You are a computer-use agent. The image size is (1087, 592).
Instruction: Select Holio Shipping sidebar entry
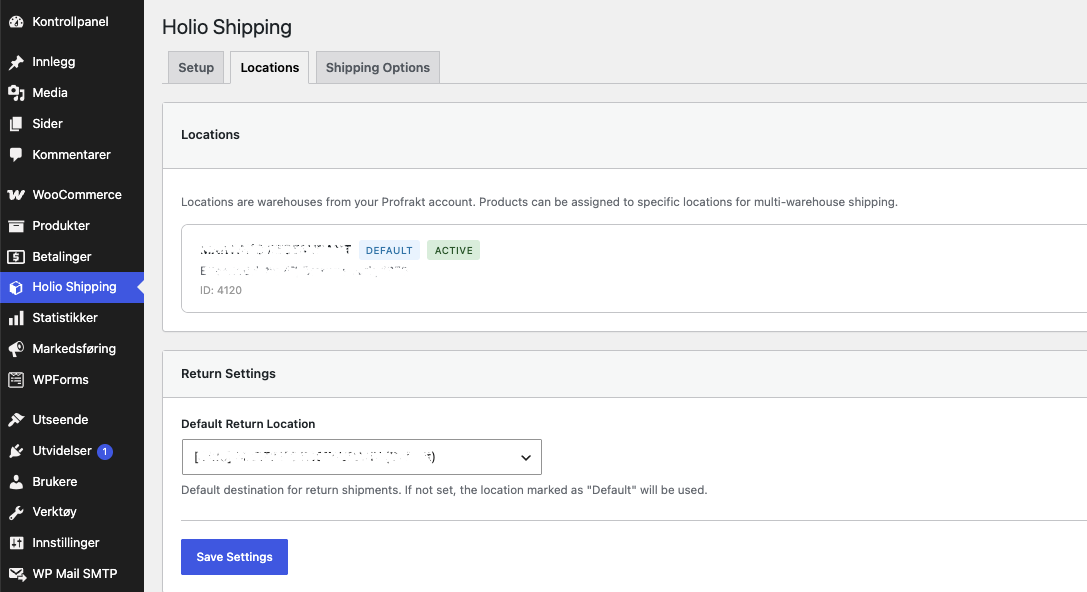pos(72,287)
